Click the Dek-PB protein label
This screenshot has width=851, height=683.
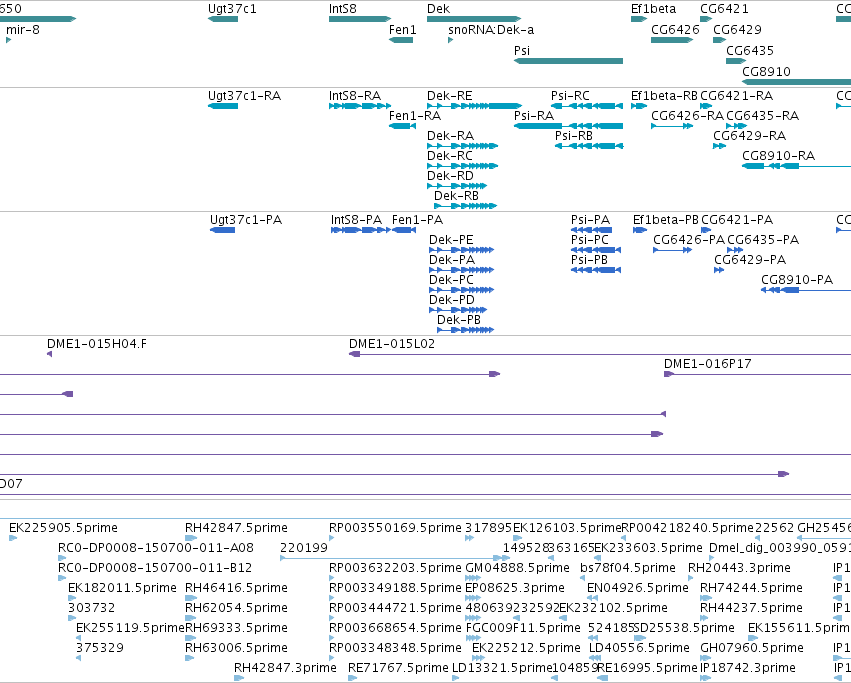(459, 320)
